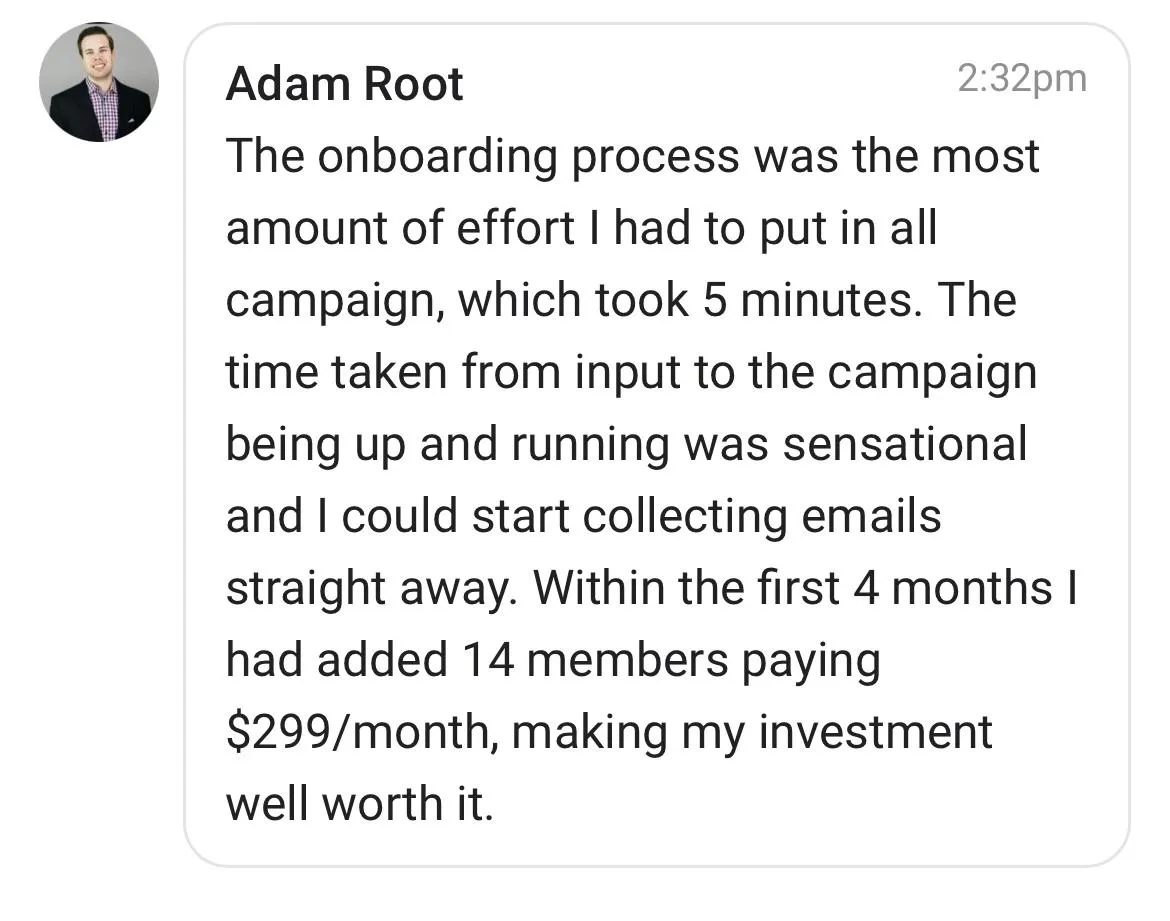Image resolution: width=1170 pixels, height=921 pixels.
Task: Click the word "paying" in the message
Action: click(810, 660)
